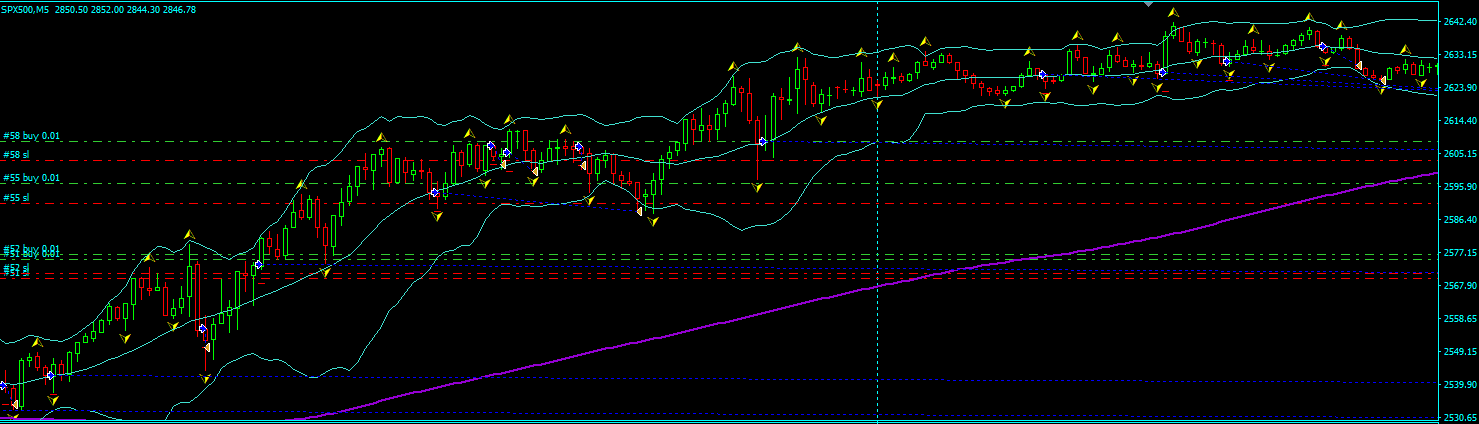Click the 2595.90 price scale label
The image size is (1479, 424).
point(1461,186)
